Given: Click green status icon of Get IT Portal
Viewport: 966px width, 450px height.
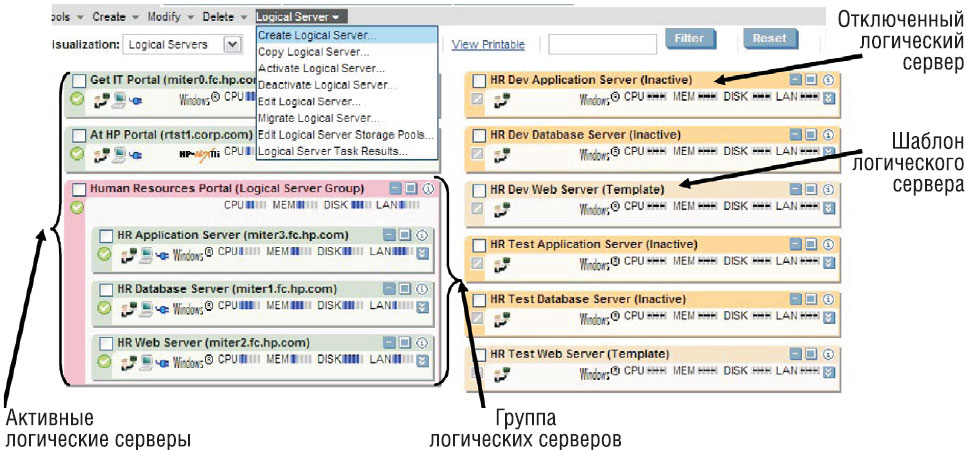Looking at the screenshot, I should [x=78, y=99].
